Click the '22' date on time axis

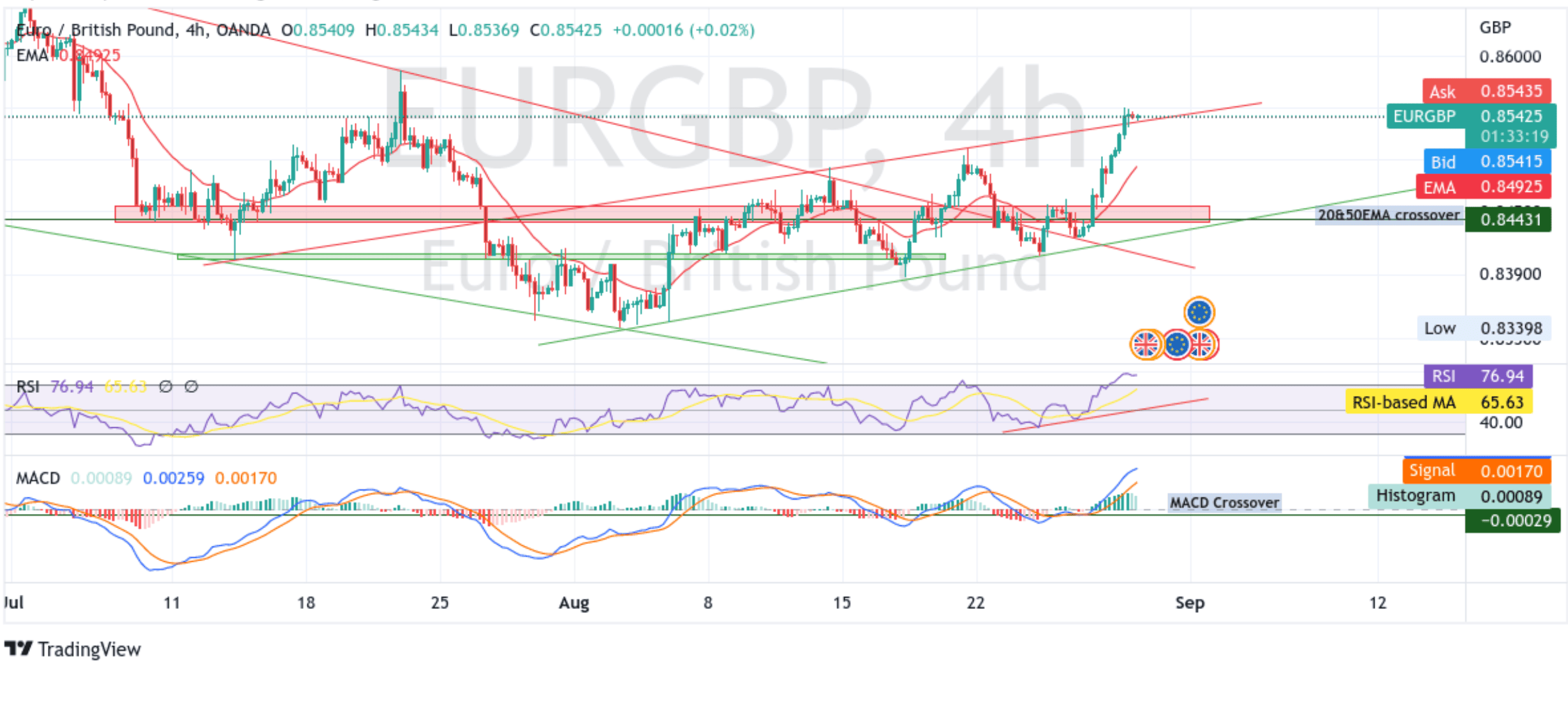click(x=975, y=603)
